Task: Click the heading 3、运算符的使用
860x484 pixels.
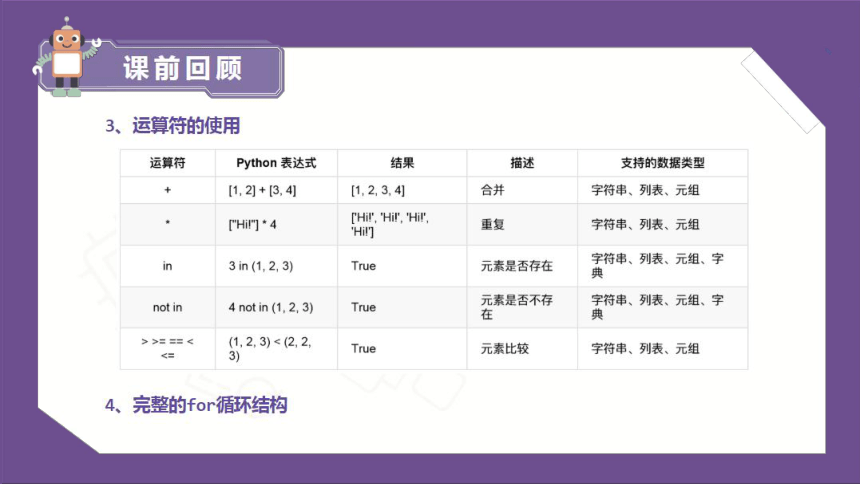Action: [x=172, y=126]
